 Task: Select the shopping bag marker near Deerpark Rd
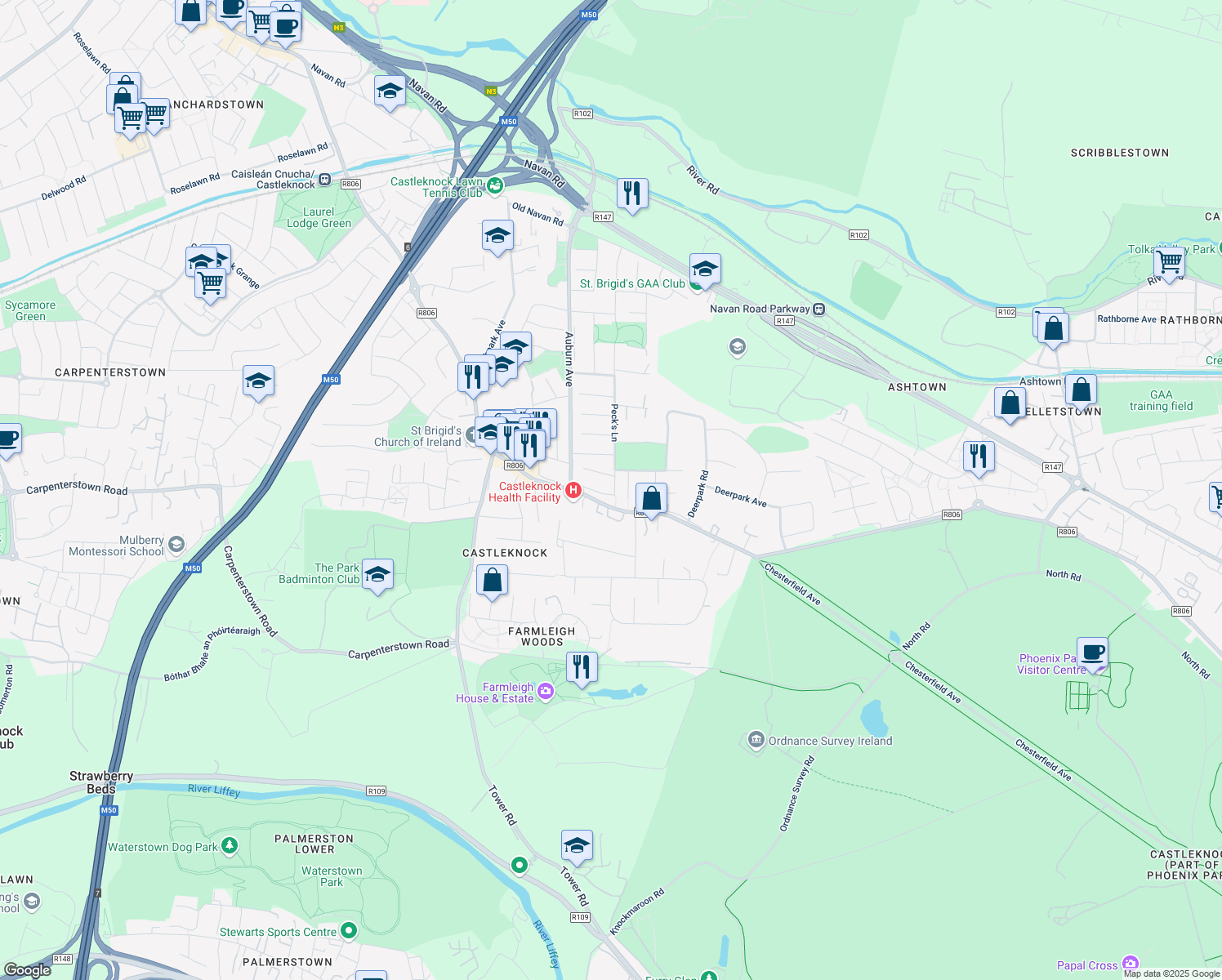point(651,499)
